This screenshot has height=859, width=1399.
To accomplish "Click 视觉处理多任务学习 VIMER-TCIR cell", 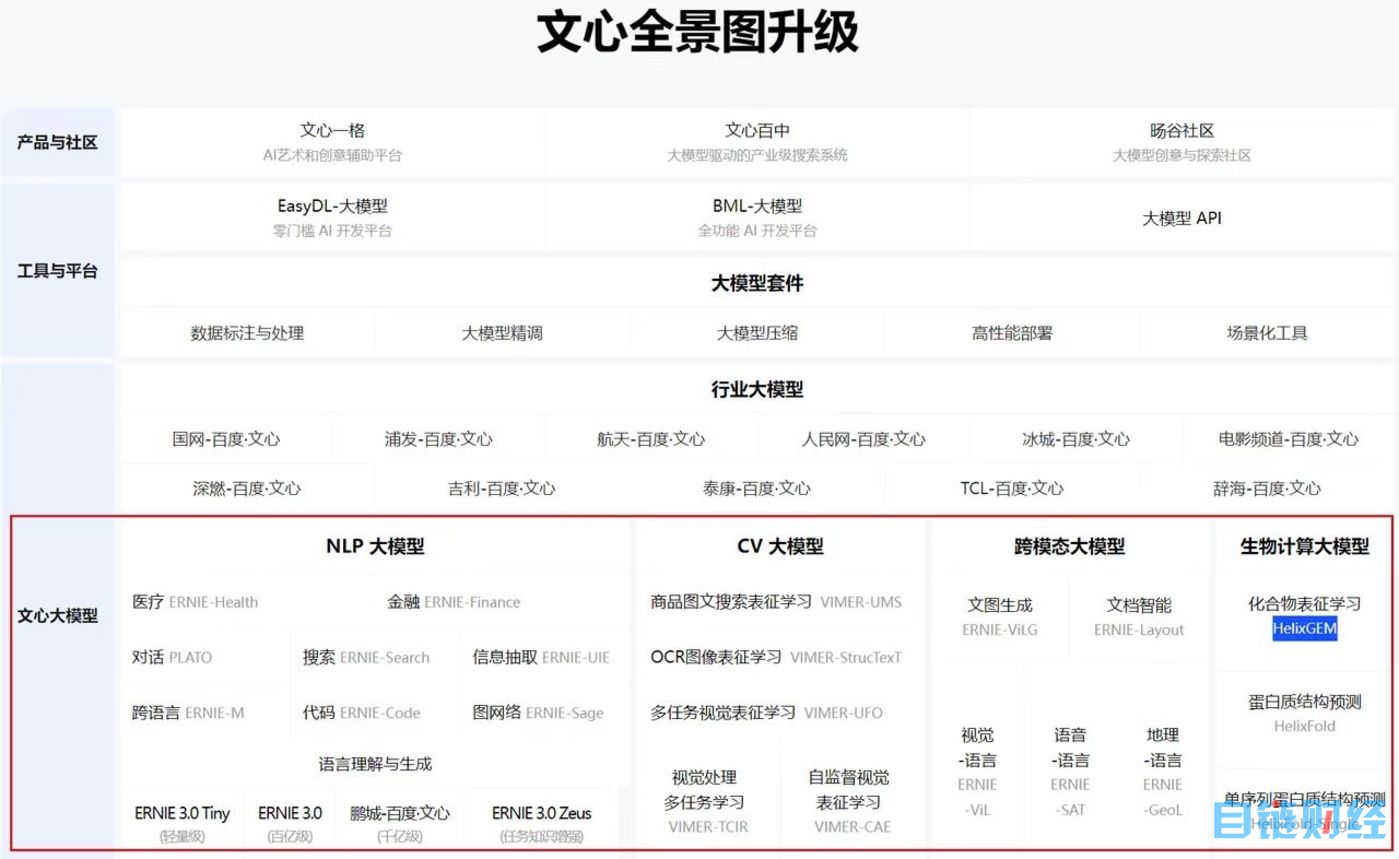I will tap(708, 802).
